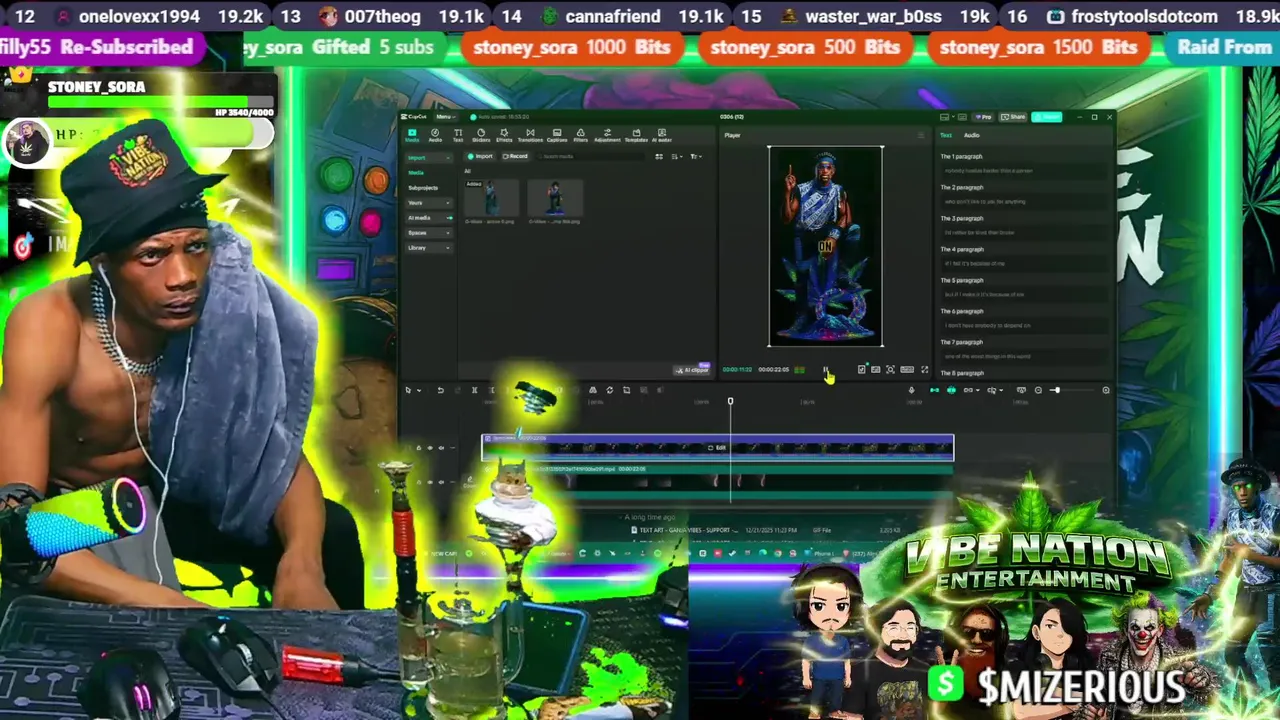
Task: Select Subprojects in sidebar
Action: pyautogui.click(x=423, y=188)
